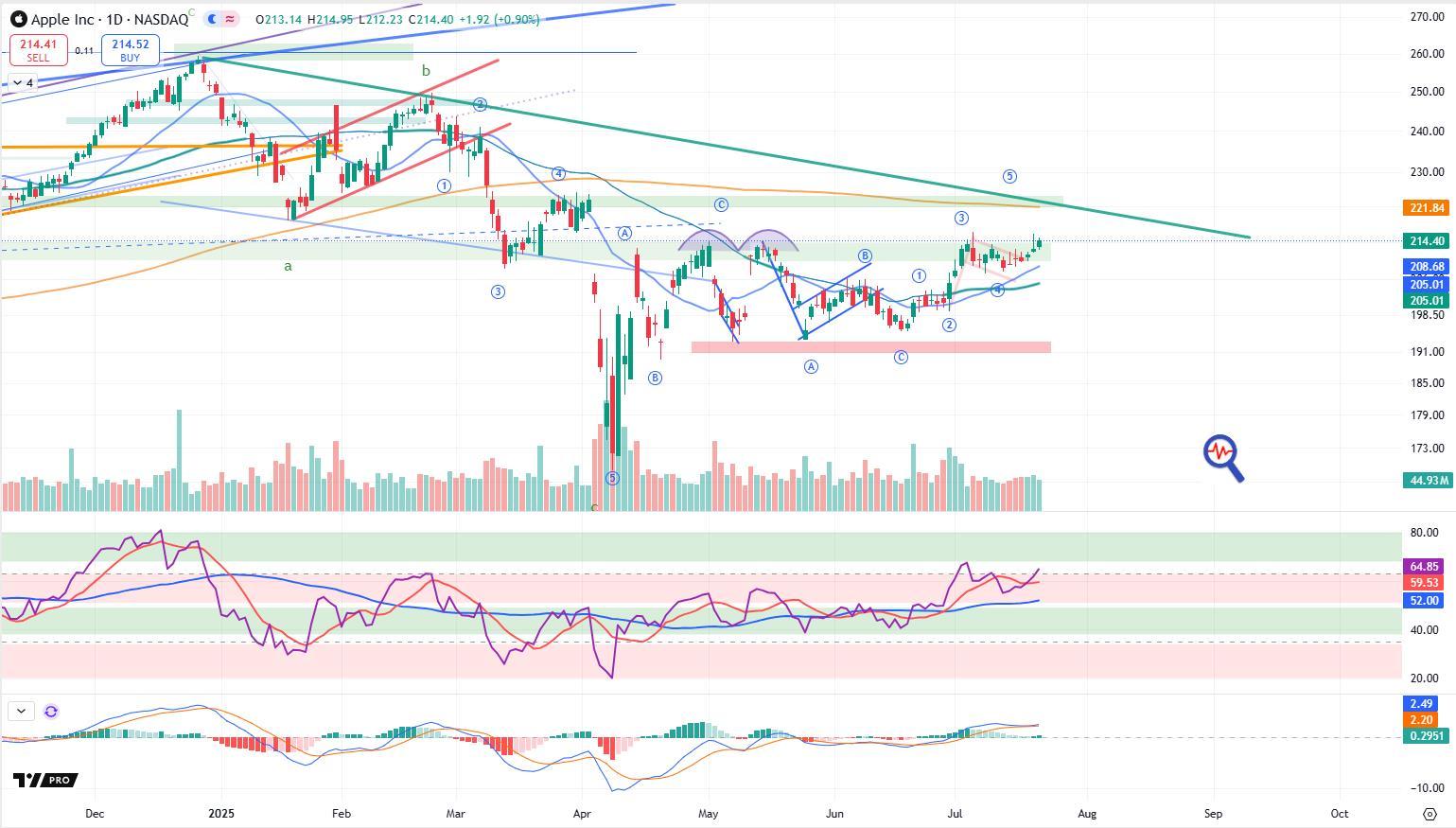Expand the indicator legend showing 4
This screenshot has width=1456, height=828.
point(23,83)
